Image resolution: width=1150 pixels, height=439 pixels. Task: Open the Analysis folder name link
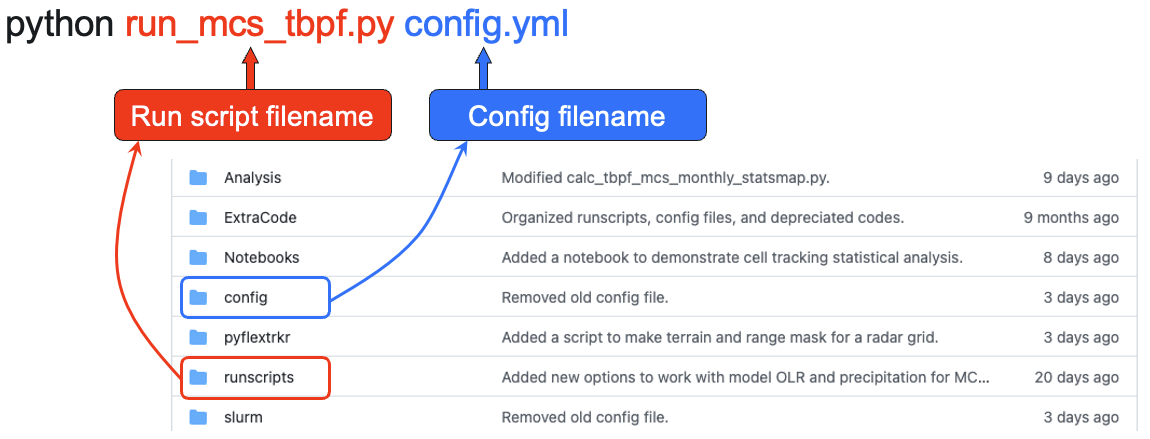tap(252, 178)
